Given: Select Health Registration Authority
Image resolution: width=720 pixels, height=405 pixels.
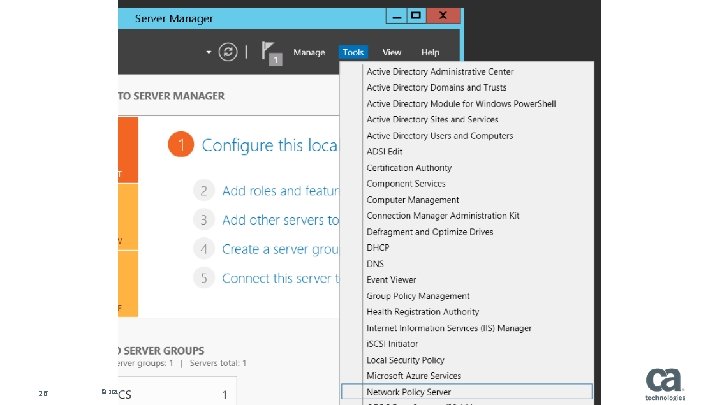Looking at the screenshot, I should [x=422, y=312].
